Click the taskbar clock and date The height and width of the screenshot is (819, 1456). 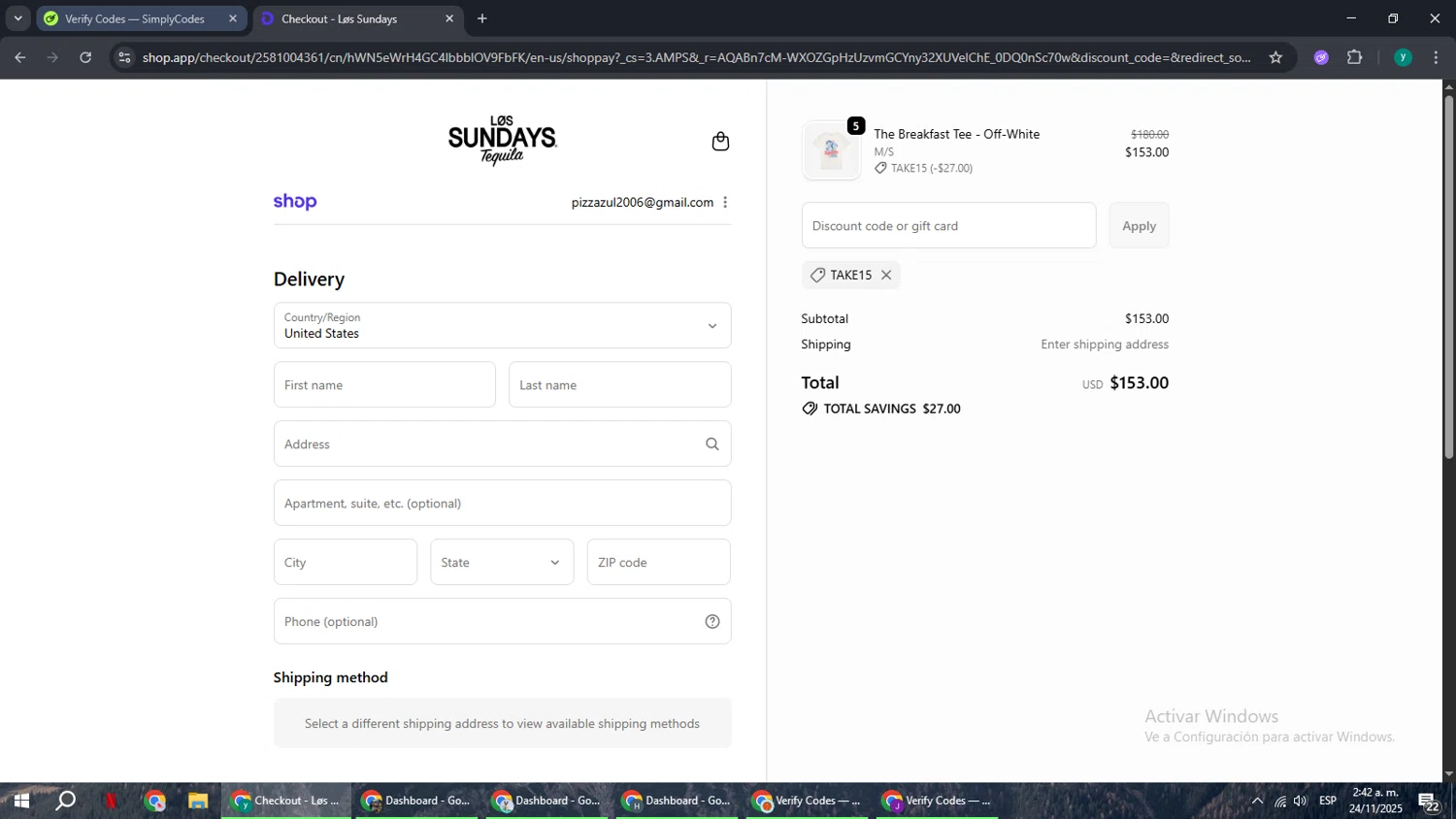(x=1375, y=801)
